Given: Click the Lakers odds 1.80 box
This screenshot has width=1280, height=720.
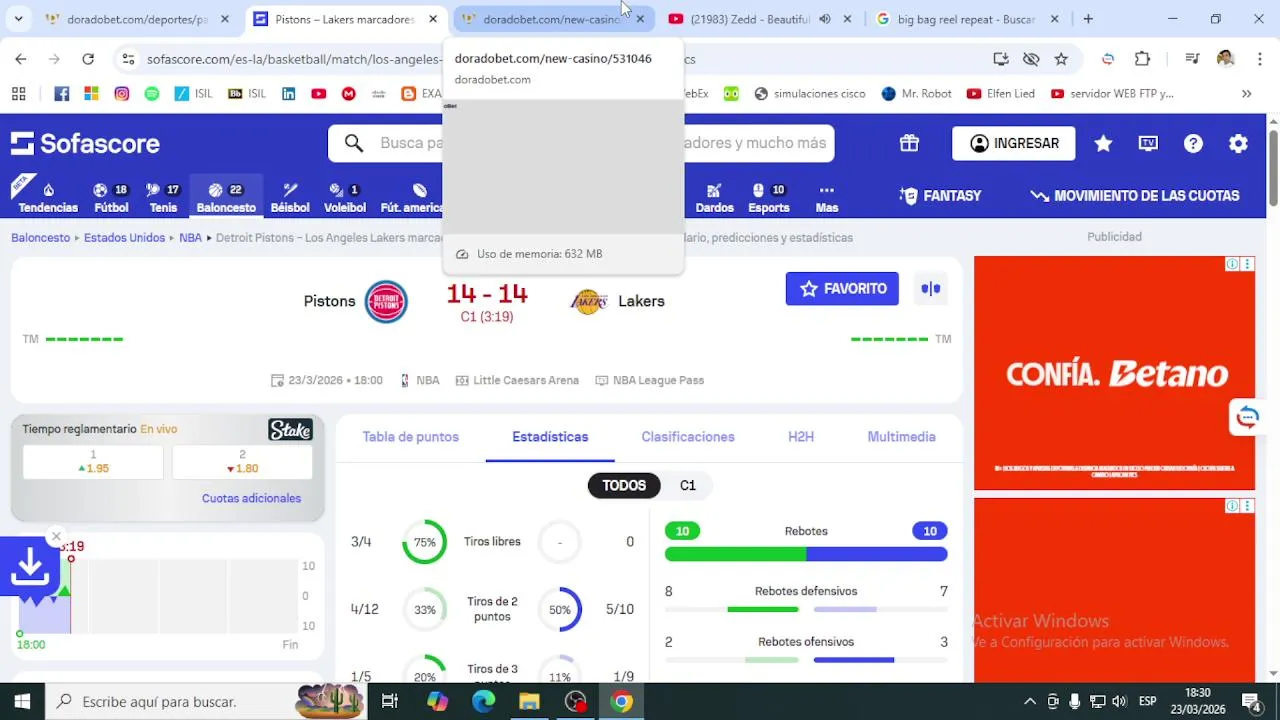Looking at the screenshot, I should pyautogui.click(x=242, y=462).
